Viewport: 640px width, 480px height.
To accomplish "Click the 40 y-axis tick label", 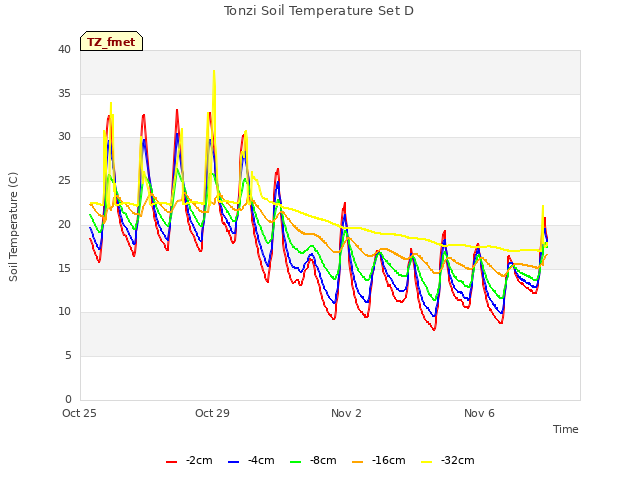I will [64, 49].
